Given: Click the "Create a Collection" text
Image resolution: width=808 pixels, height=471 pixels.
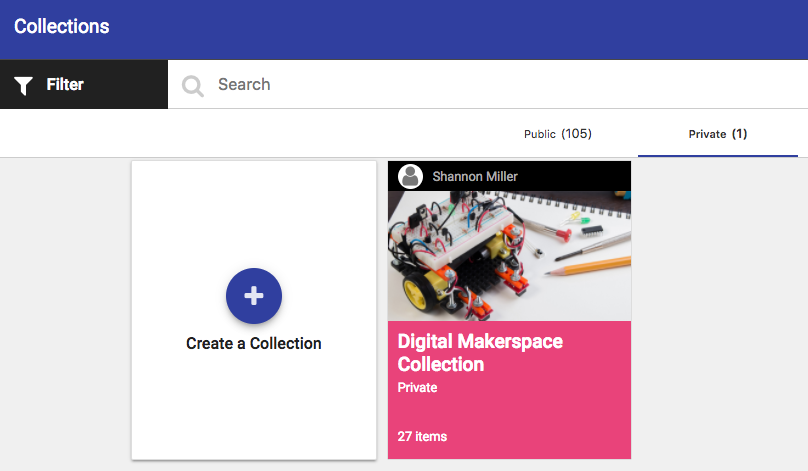Looking at the screenshot, I should coord(254,344).
